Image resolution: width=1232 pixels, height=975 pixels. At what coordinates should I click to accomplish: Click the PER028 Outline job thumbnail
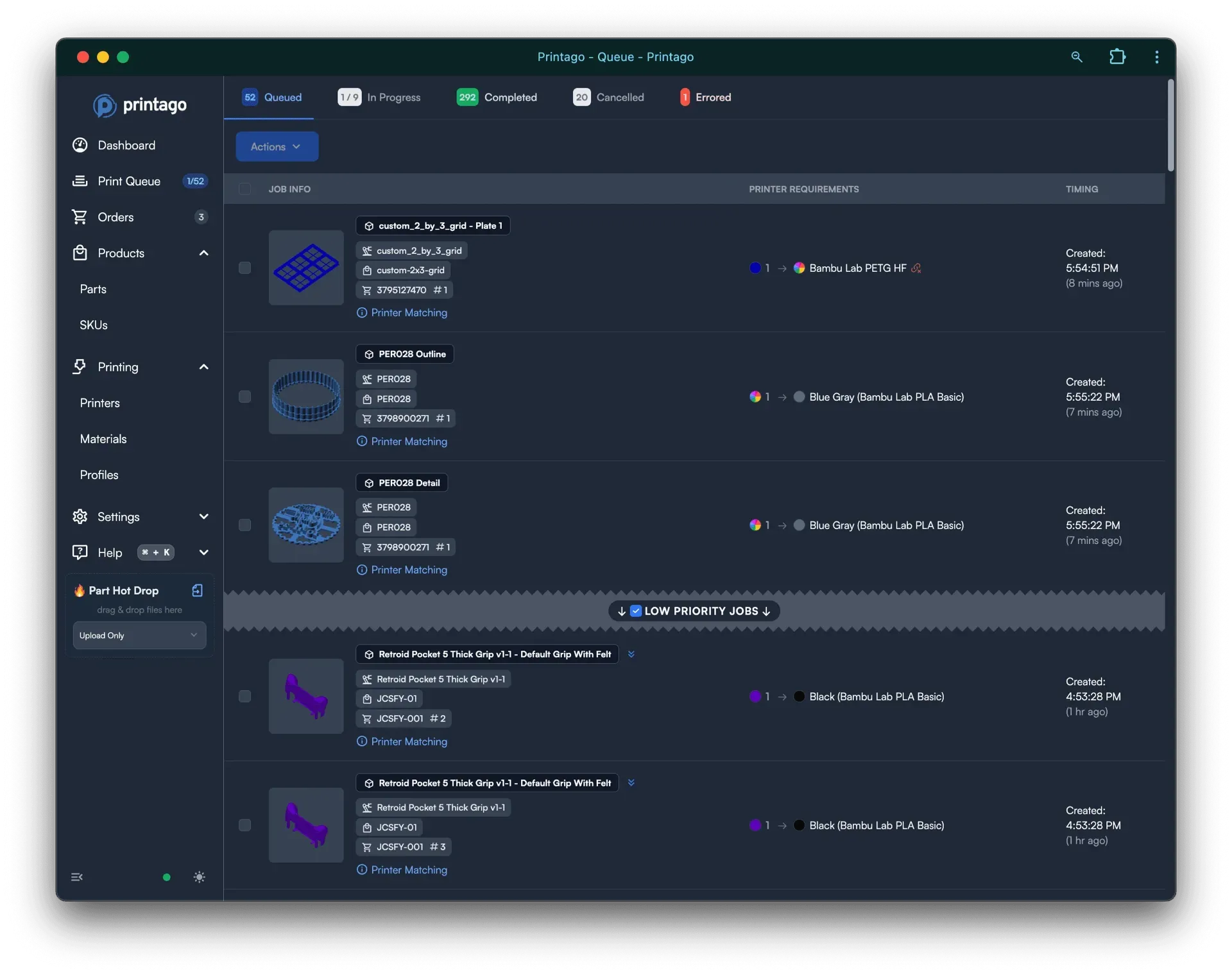click(306, 396)
